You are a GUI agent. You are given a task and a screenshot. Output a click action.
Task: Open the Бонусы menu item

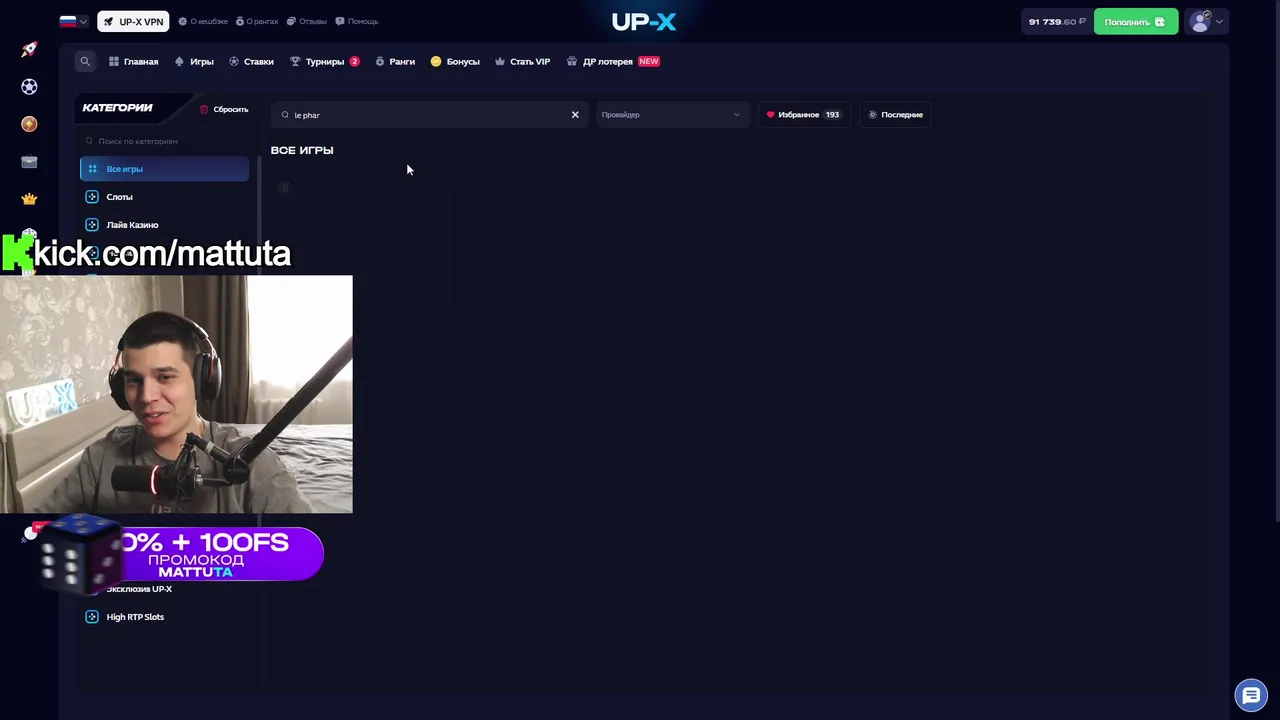455,62
